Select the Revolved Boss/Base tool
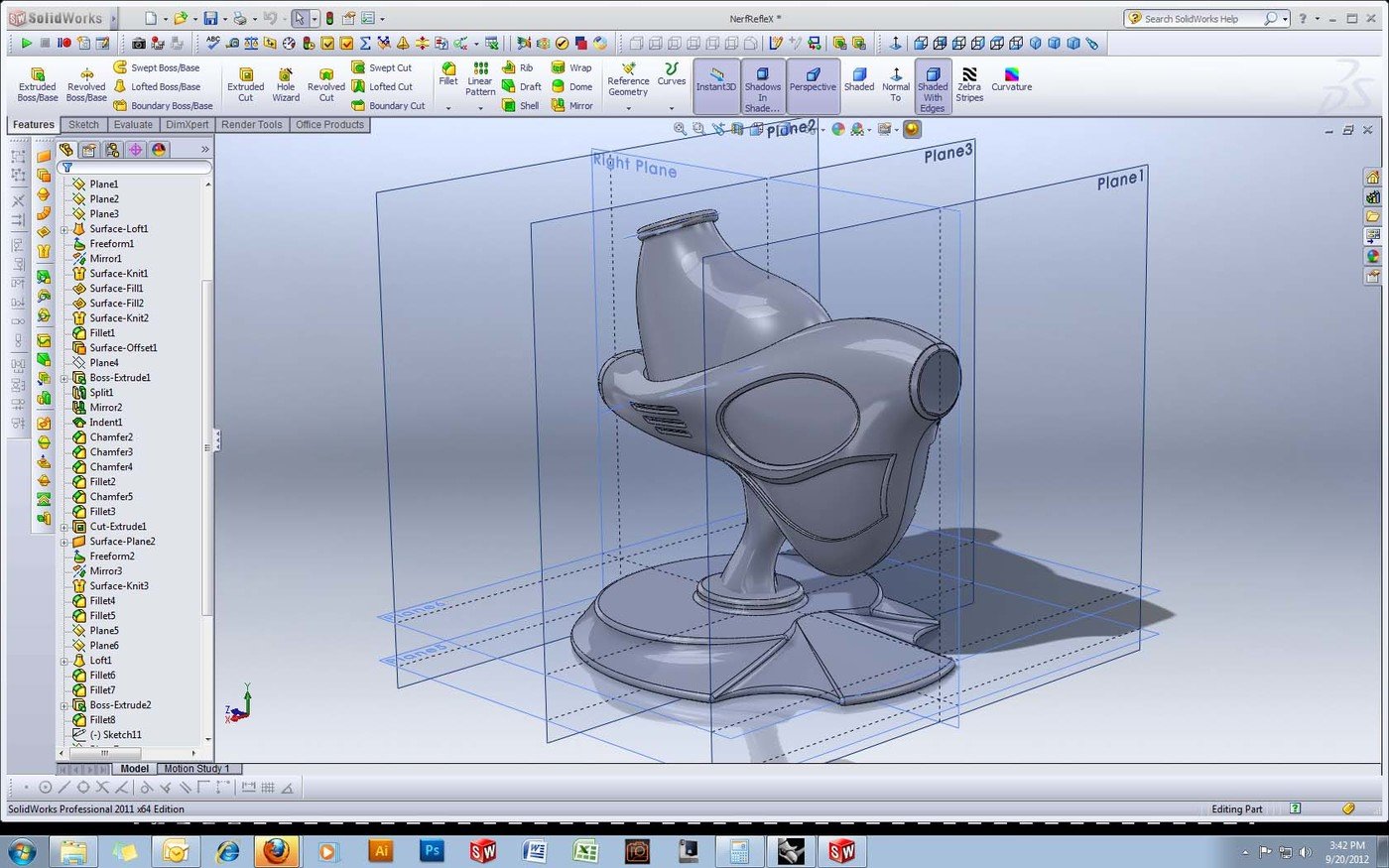The width and height of the screenshot is (1389, 868). (x=85, y=85)
